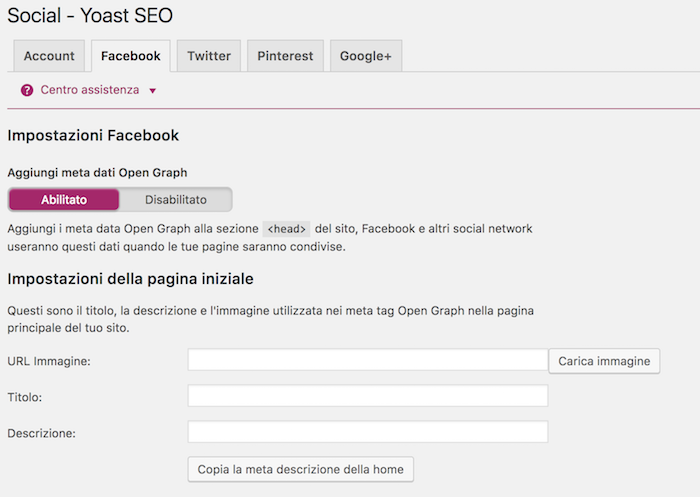The image size is (700, 497).
Task: Click into the URL Immagine field
Action: (368, 360)
